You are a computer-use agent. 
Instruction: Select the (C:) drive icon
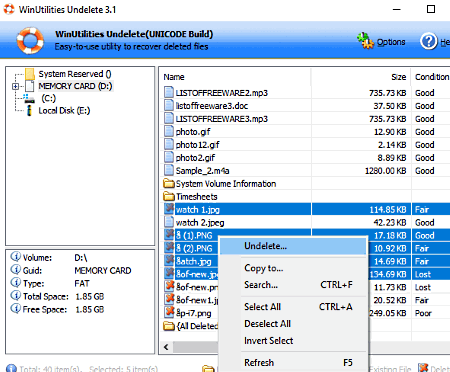pos(29,98)
